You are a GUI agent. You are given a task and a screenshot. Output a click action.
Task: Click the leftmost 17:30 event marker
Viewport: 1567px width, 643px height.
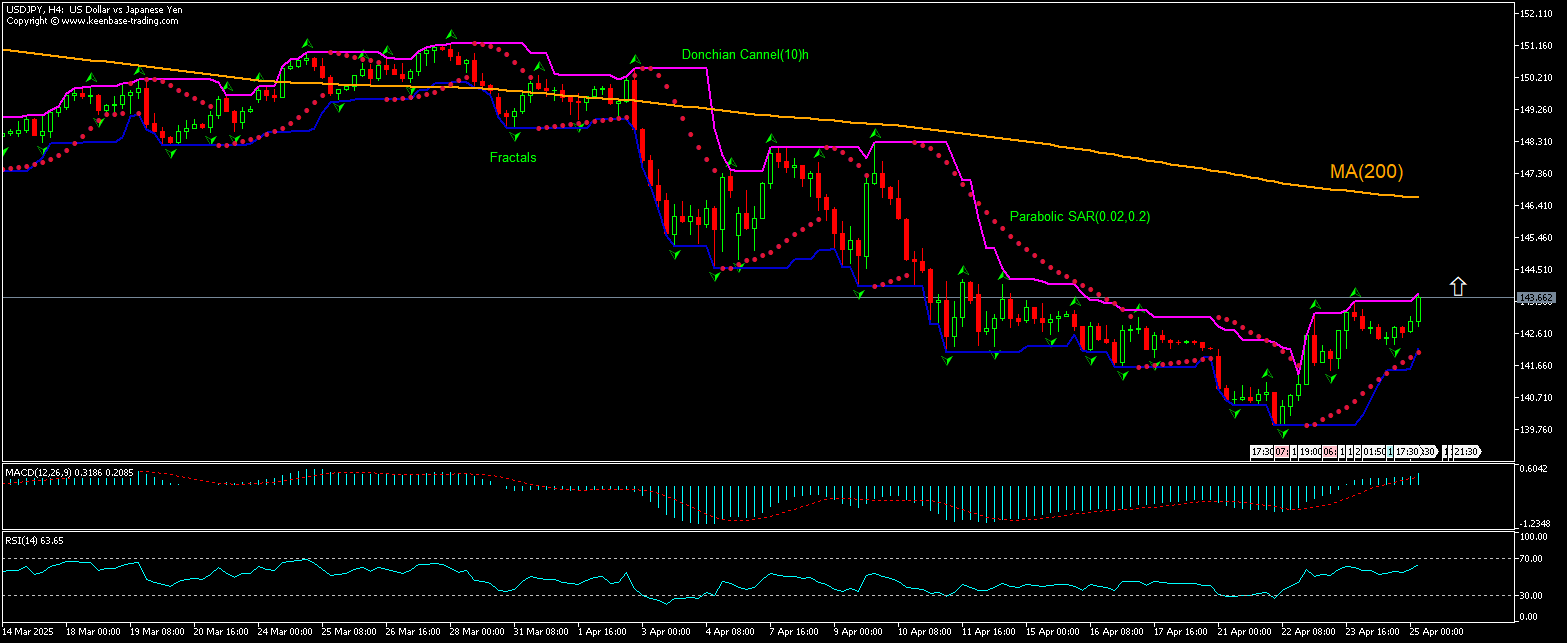[x=1262, y=452]
